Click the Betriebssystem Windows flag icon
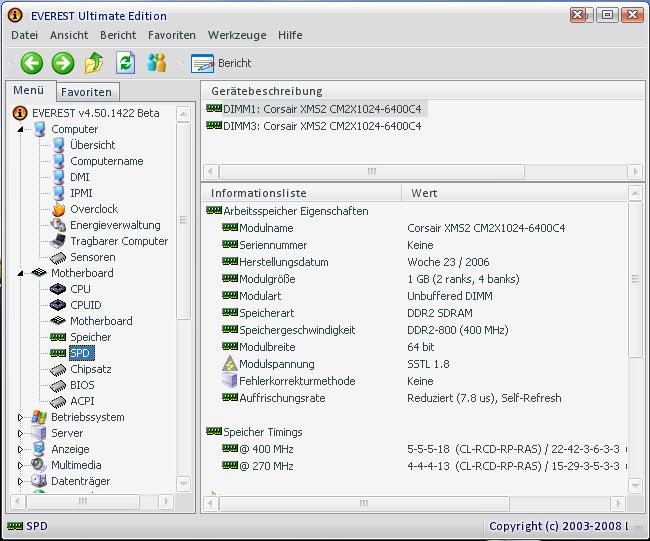This screenshot has width=650, height=541. [x=39, y=417]
